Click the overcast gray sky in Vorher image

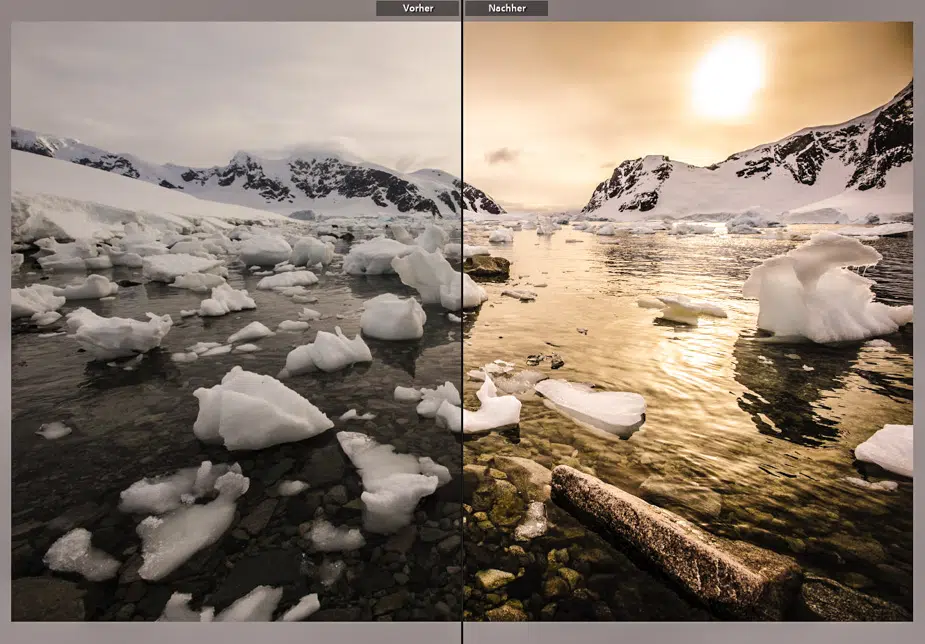click(x=230, y=80)
